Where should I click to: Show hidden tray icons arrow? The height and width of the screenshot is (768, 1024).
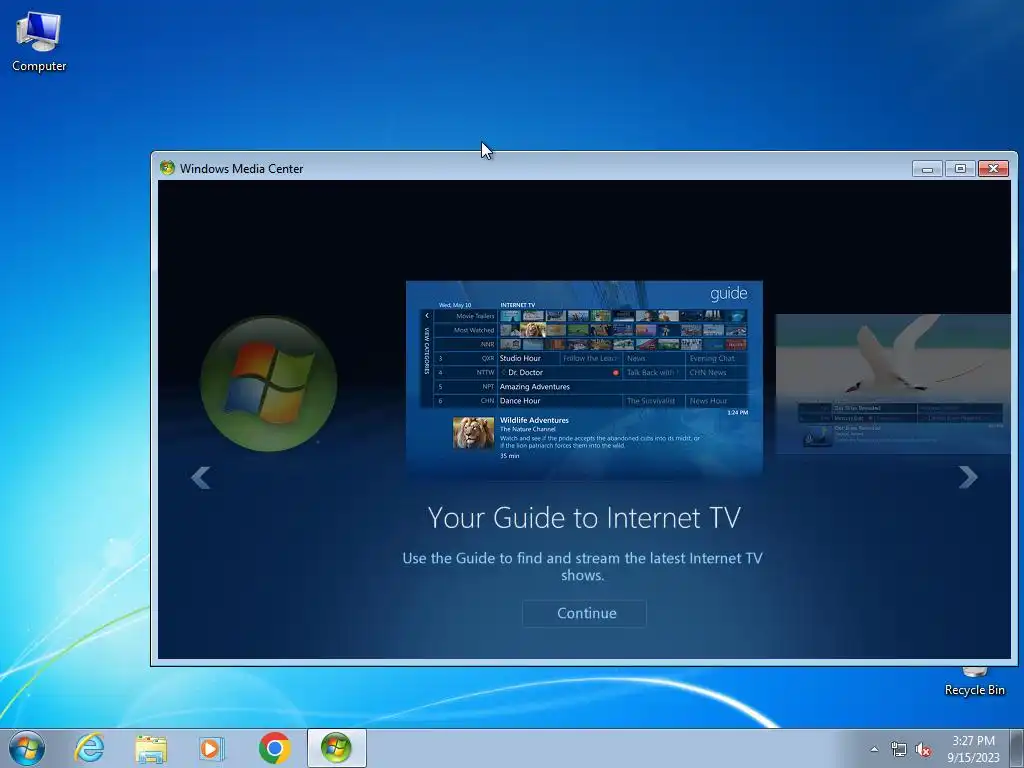(874, 749)
